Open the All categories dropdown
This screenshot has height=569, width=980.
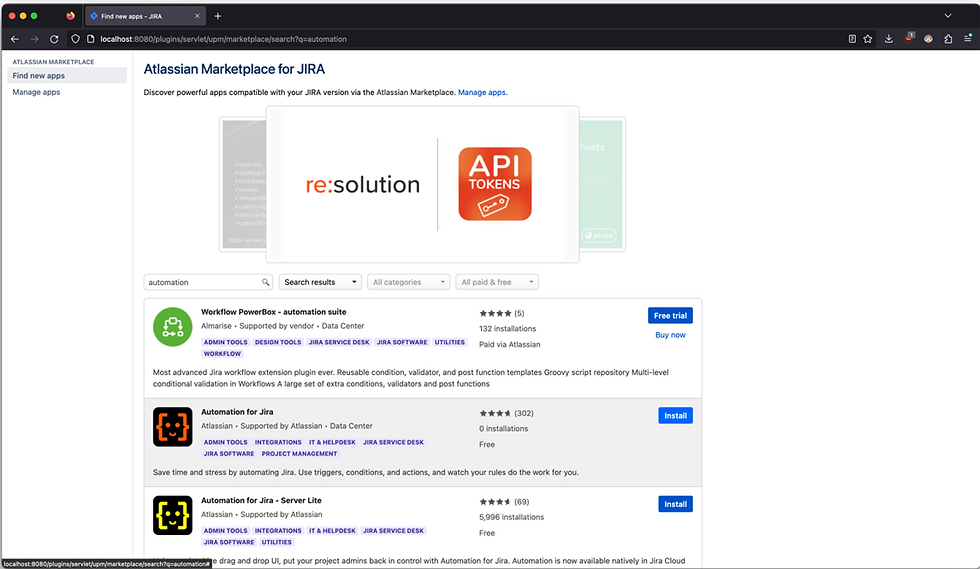pos(409,282)
